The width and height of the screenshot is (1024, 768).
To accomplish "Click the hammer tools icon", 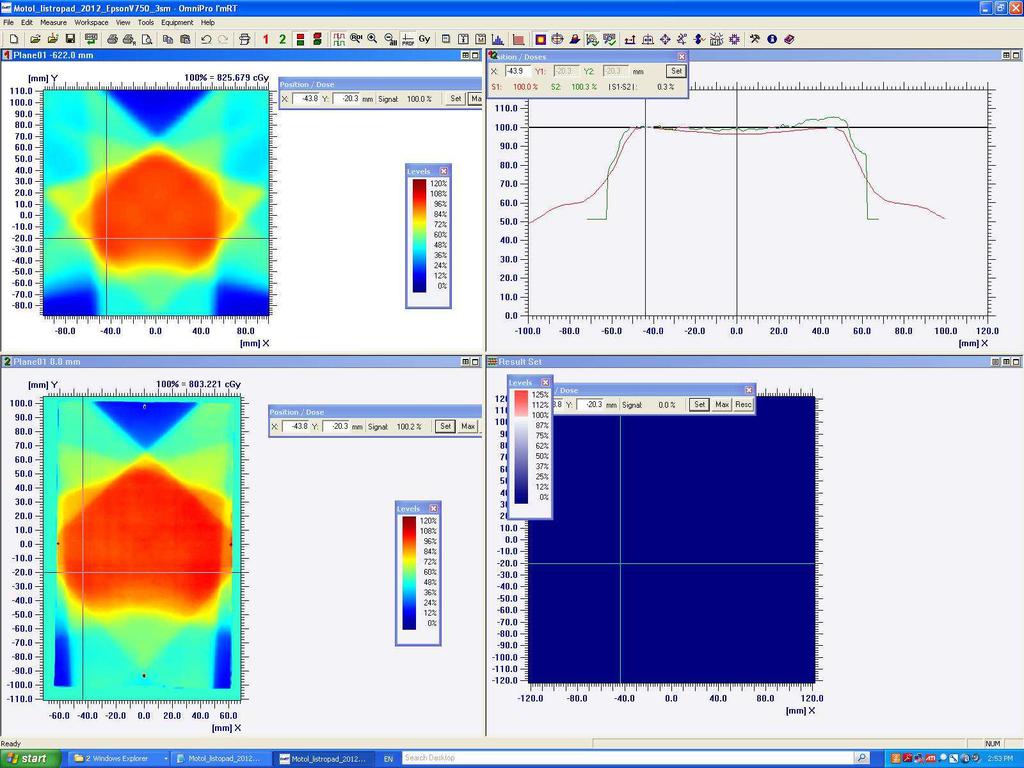I will (754, 39).
